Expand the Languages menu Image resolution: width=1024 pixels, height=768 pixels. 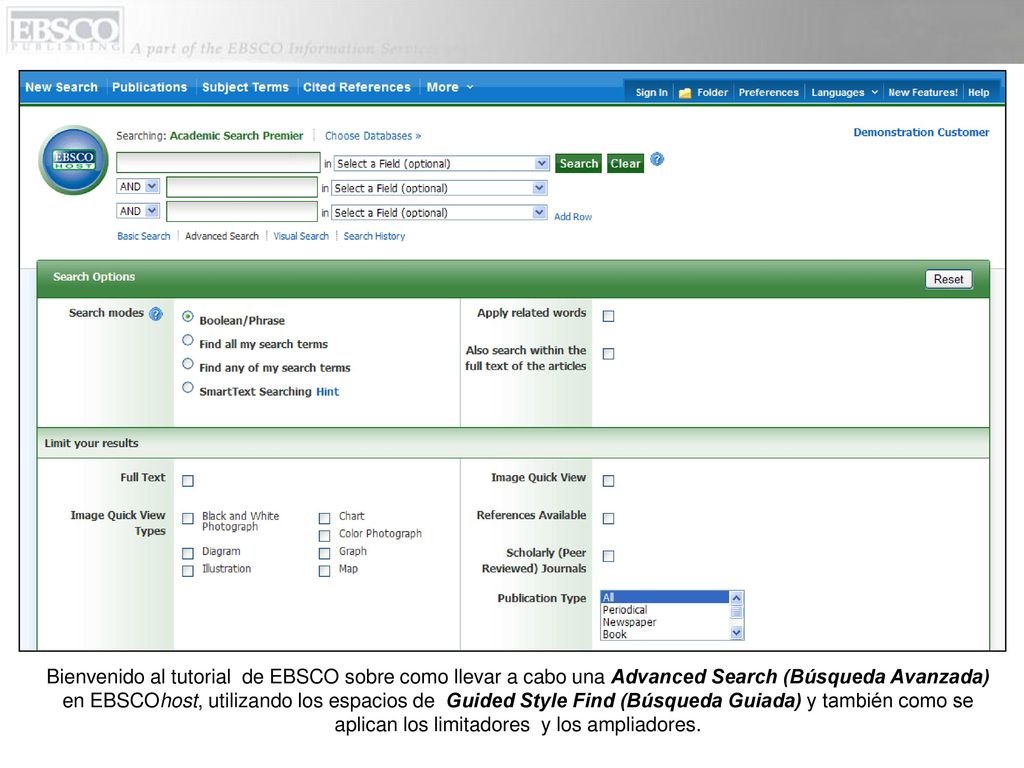(844, 93)
